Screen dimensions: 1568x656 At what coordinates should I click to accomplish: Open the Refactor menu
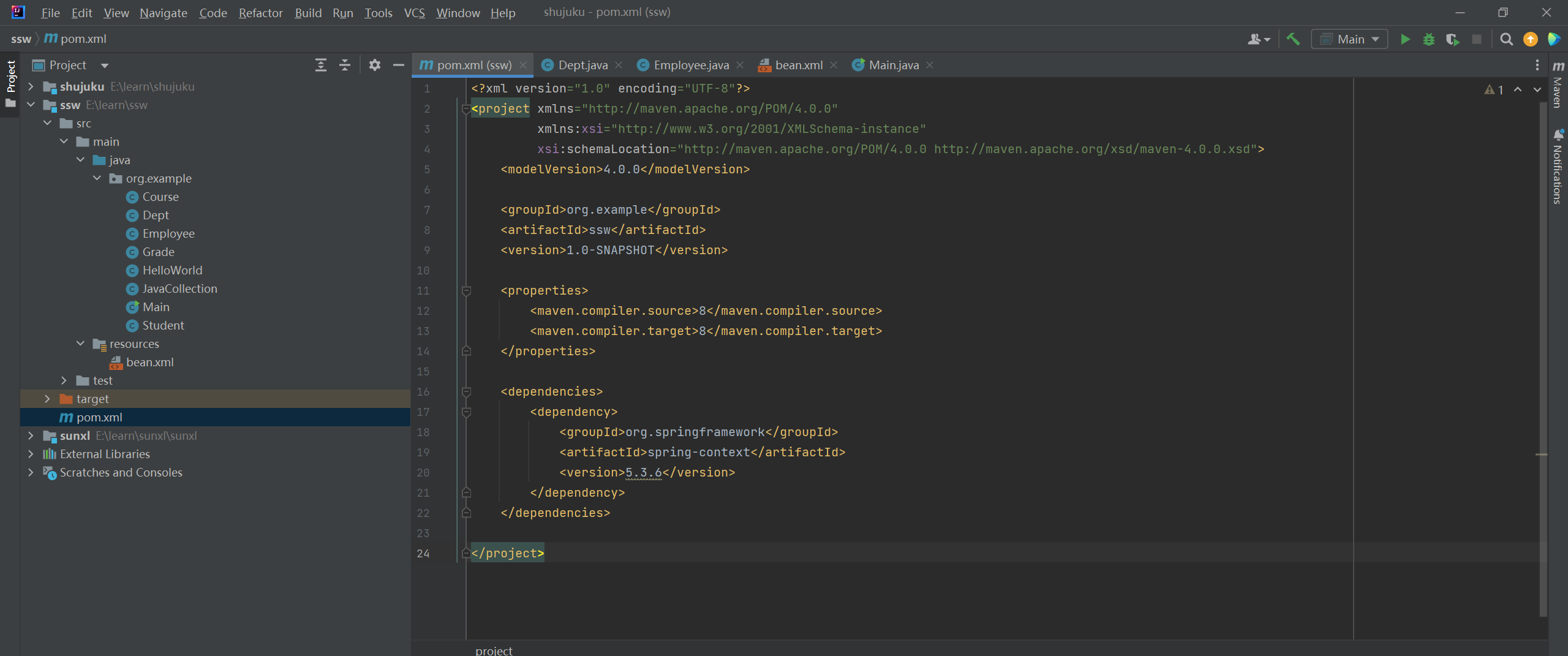(260, 13)
